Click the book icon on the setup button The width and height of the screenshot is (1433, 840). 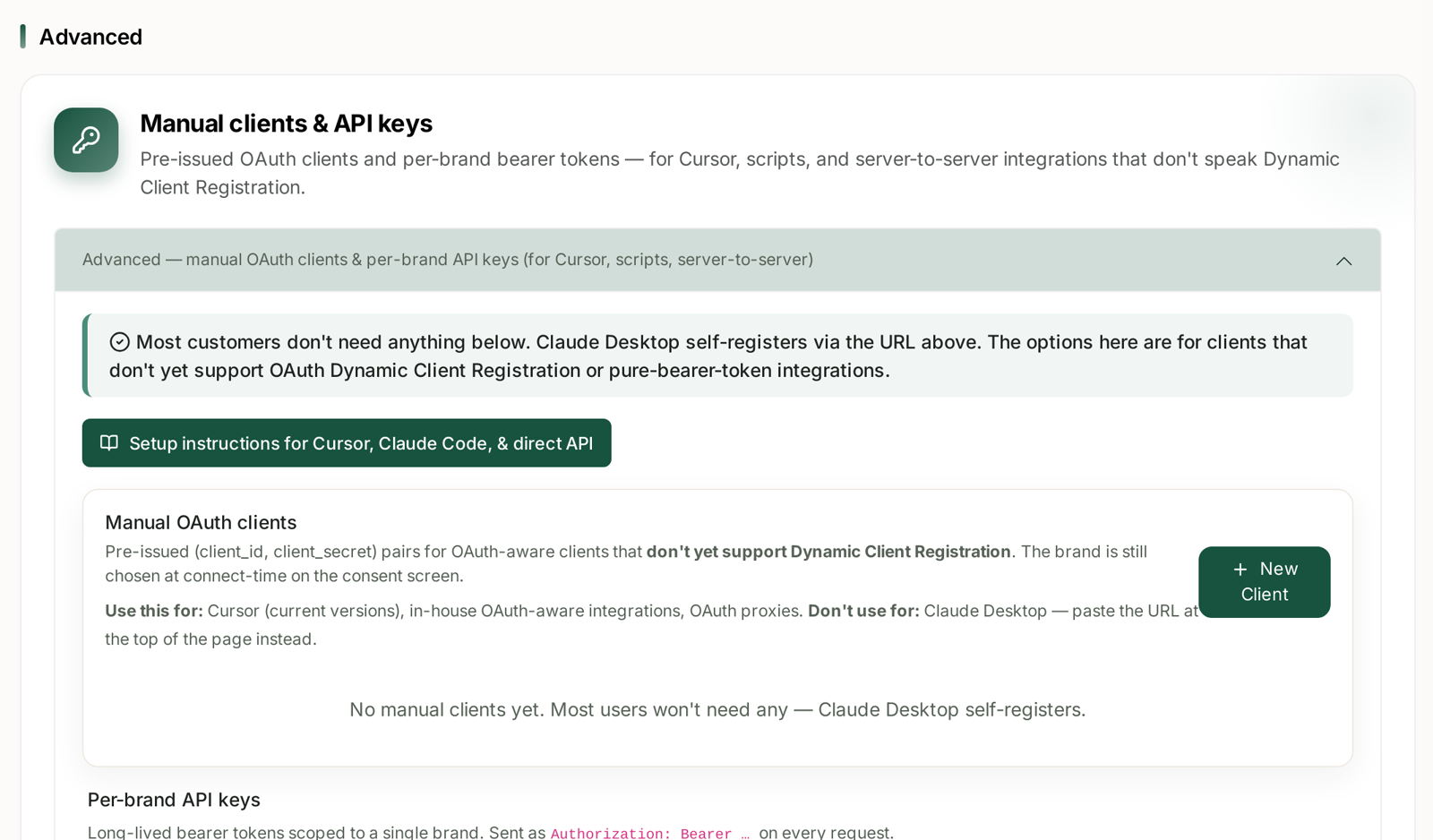tap(109, 442)
